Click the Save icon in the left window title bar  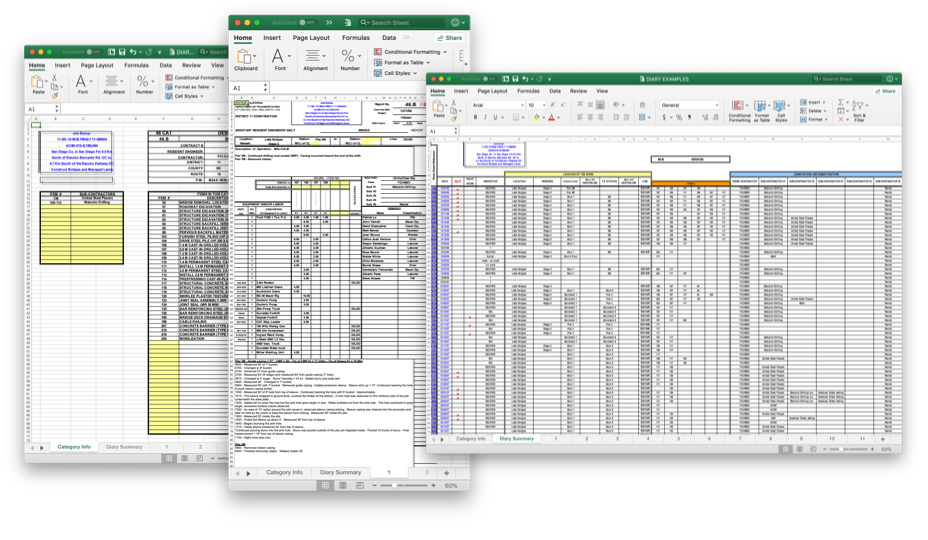(x=122, y=52)
